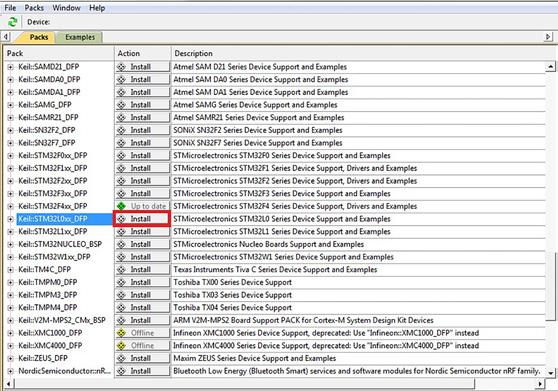Click Offline button for Keil::XMC1000_DFP
This screenshot has width=558, height=391.
142,333
